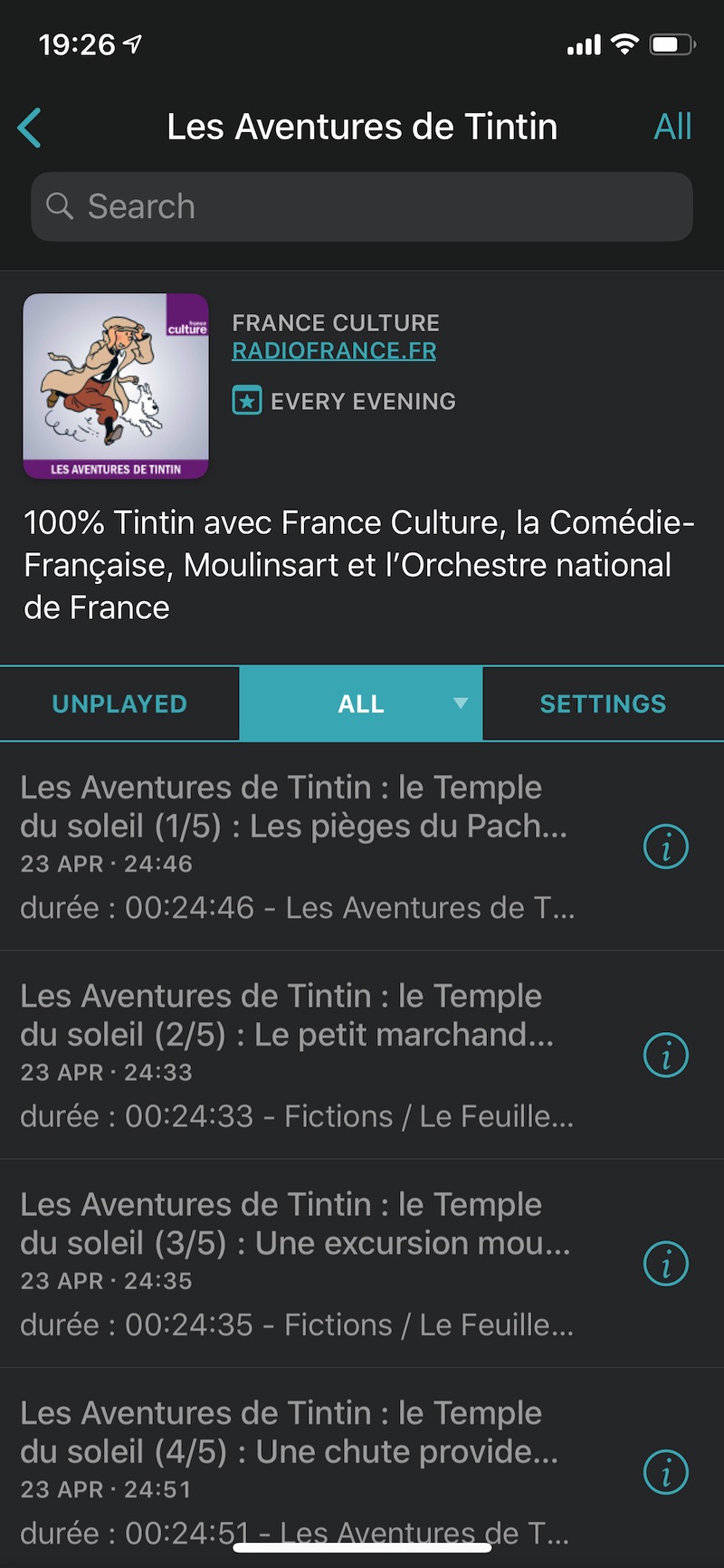Open info for Temple du soleil (3/5)
The width and height of the screenshot is (724, 1568).
(x=666, y=1264)
